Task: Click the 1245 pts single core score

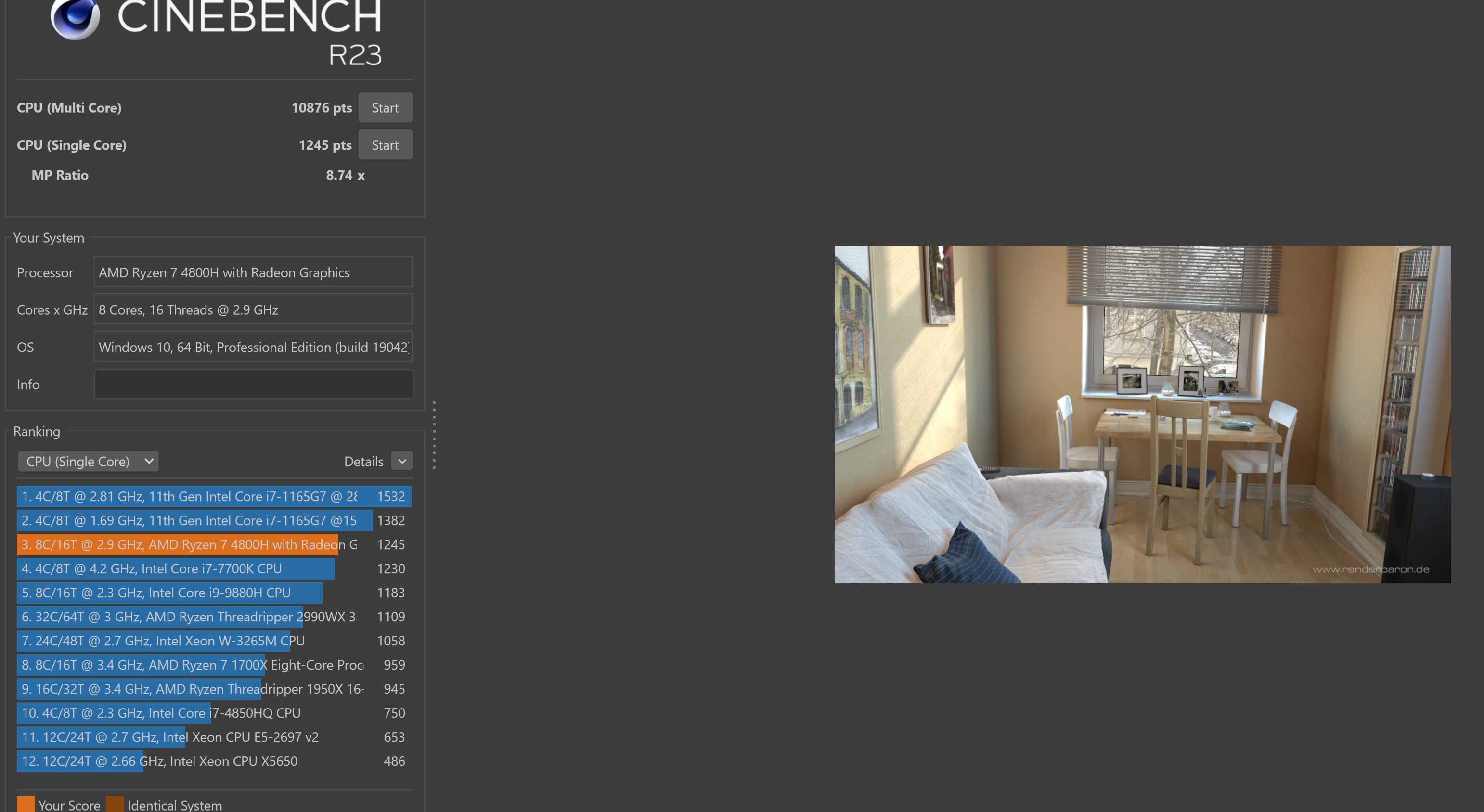Action: pyautogui.click(x=325, y=145)
